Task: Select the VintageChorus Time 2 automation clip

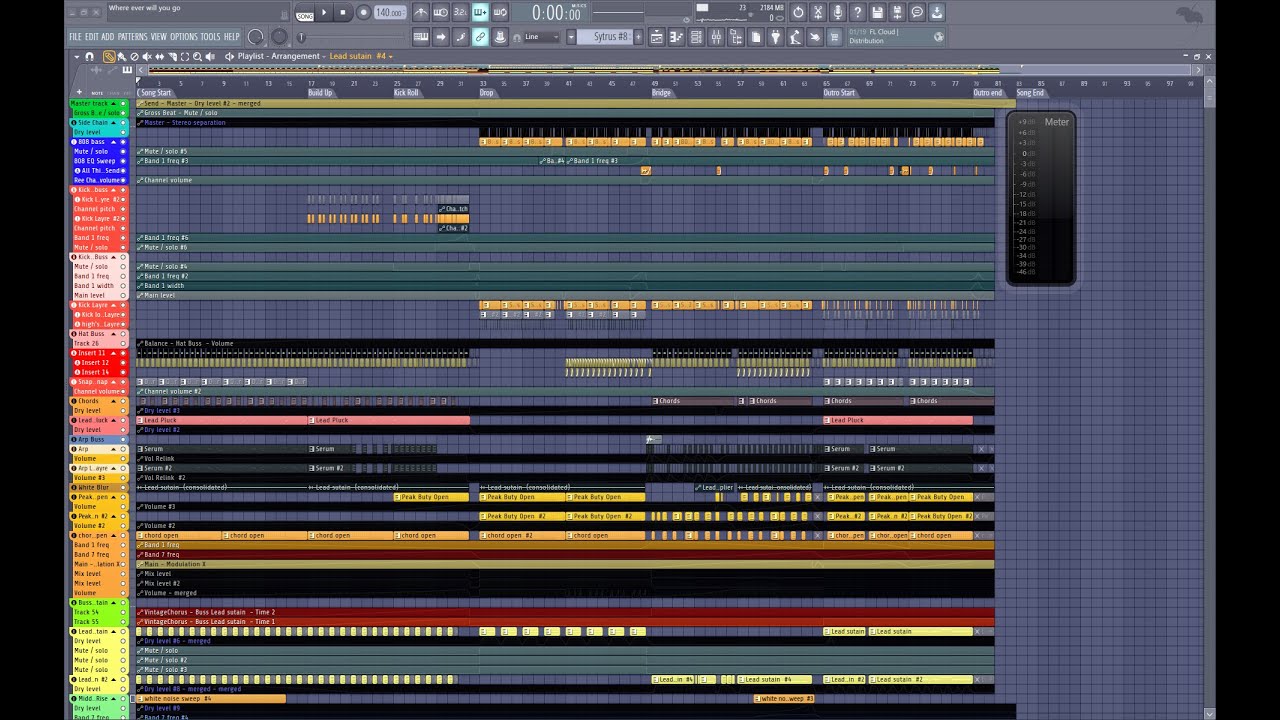Action: point(565,612)
